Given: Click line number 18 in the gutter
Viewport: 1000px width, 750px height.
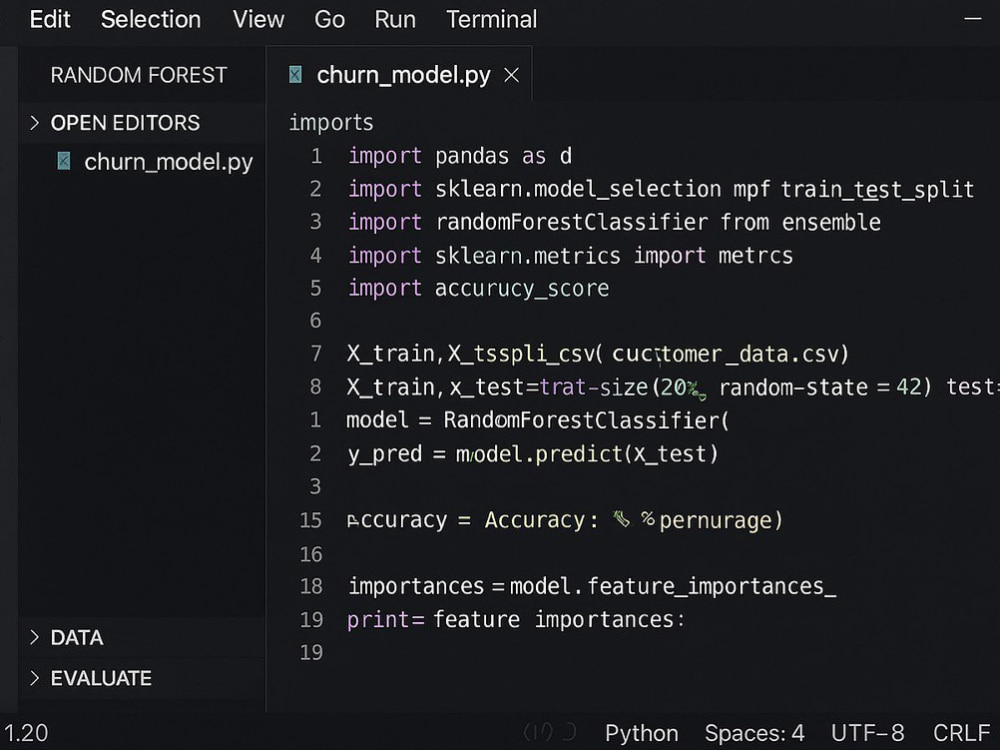Looking at the screenshot, I should coord(311,586).
